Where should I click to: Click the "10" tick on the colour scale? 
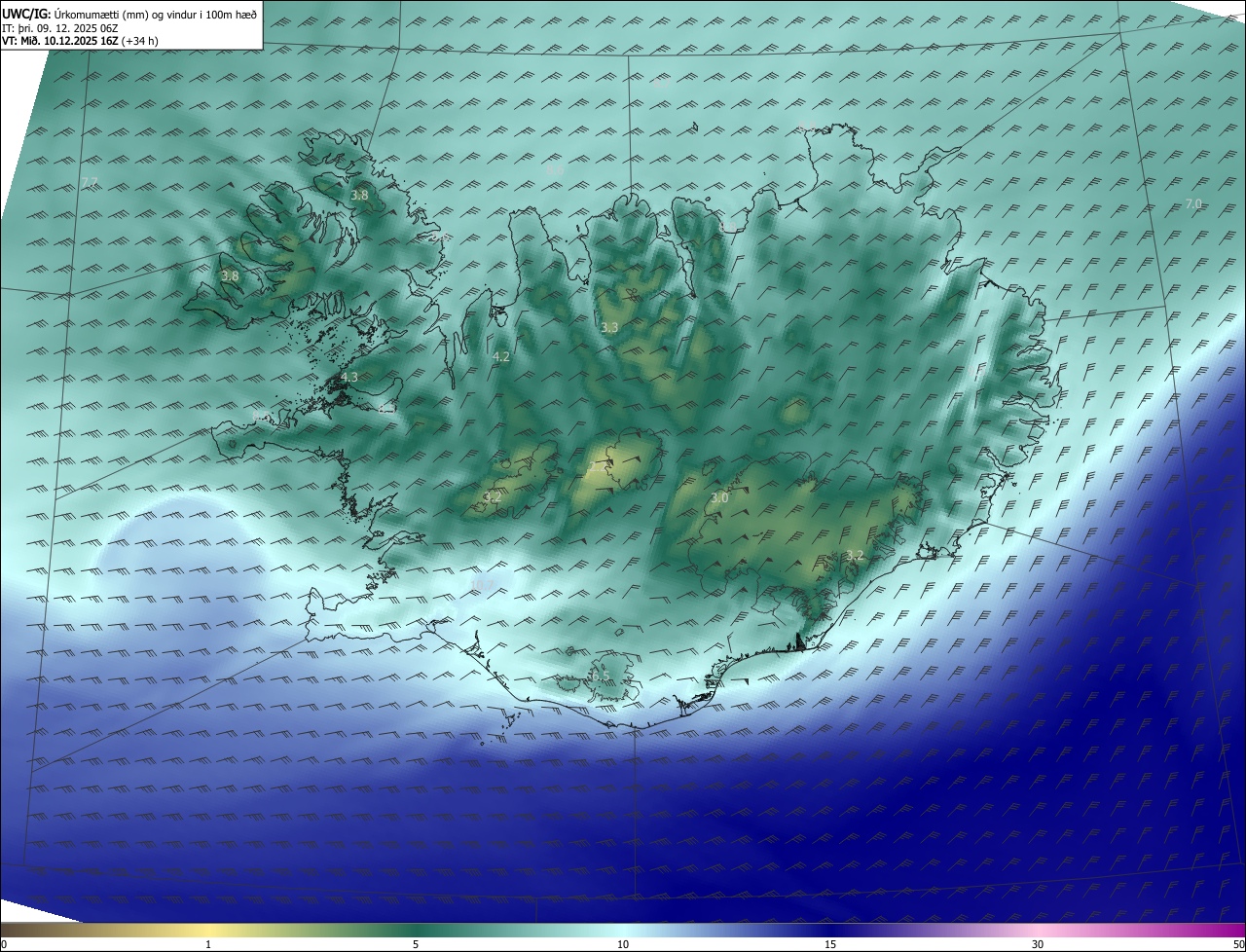pos(623,944)
